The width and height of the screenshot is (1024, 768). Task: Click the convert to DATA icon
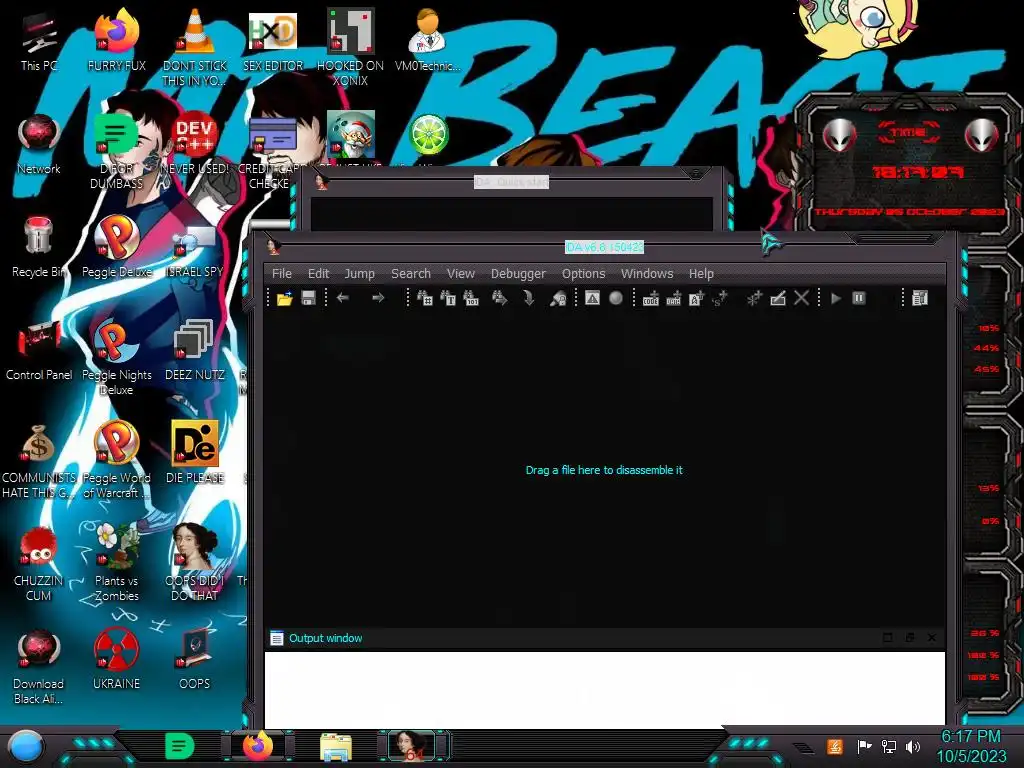click(673, 298)
